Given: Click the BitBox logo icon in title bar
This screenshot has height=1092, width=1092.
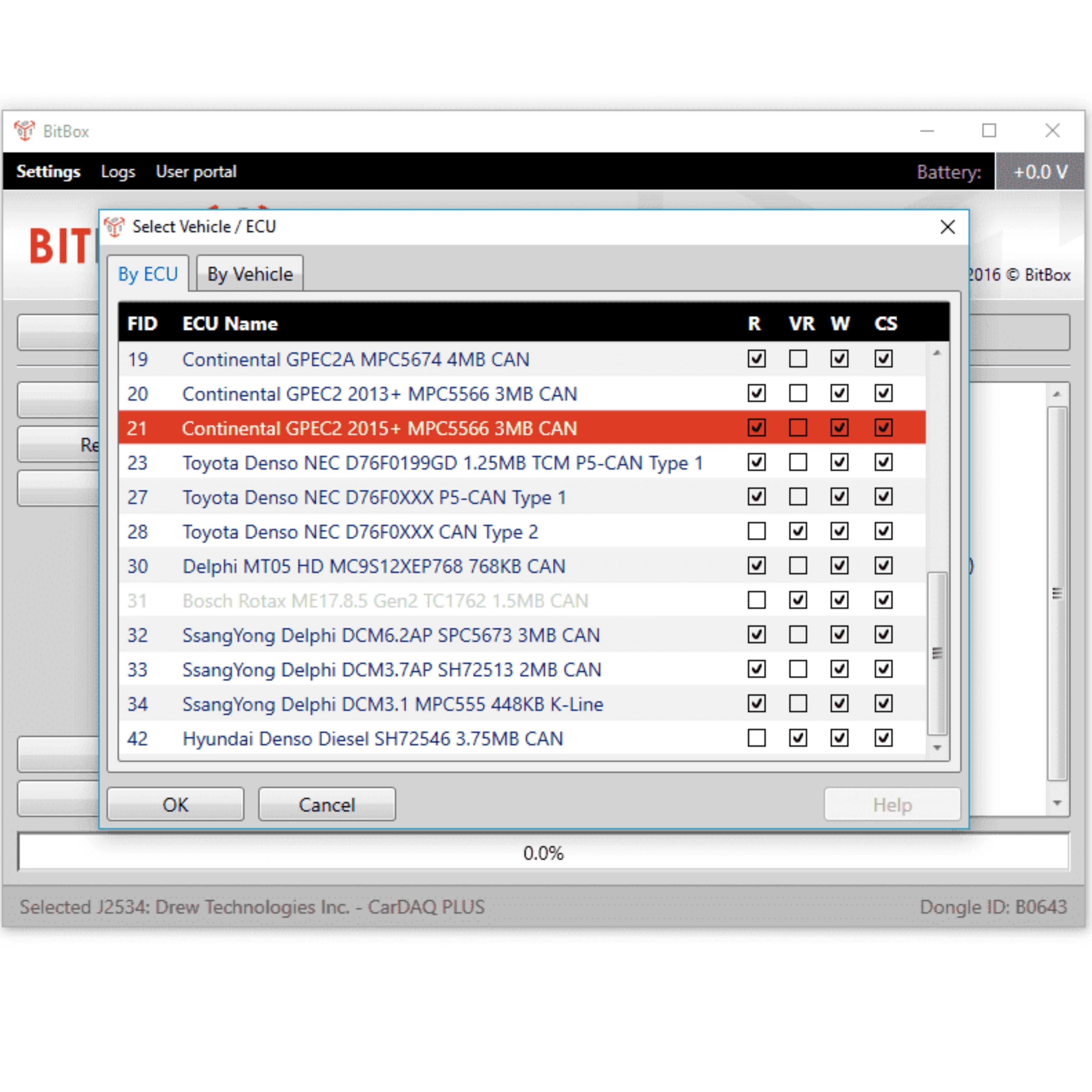Looking at the screenshot, I should [x=24, y=130].
